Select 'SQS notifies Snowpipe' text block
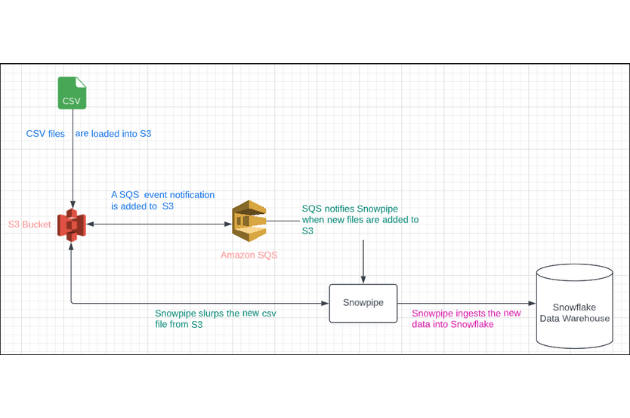 (360, 219)
